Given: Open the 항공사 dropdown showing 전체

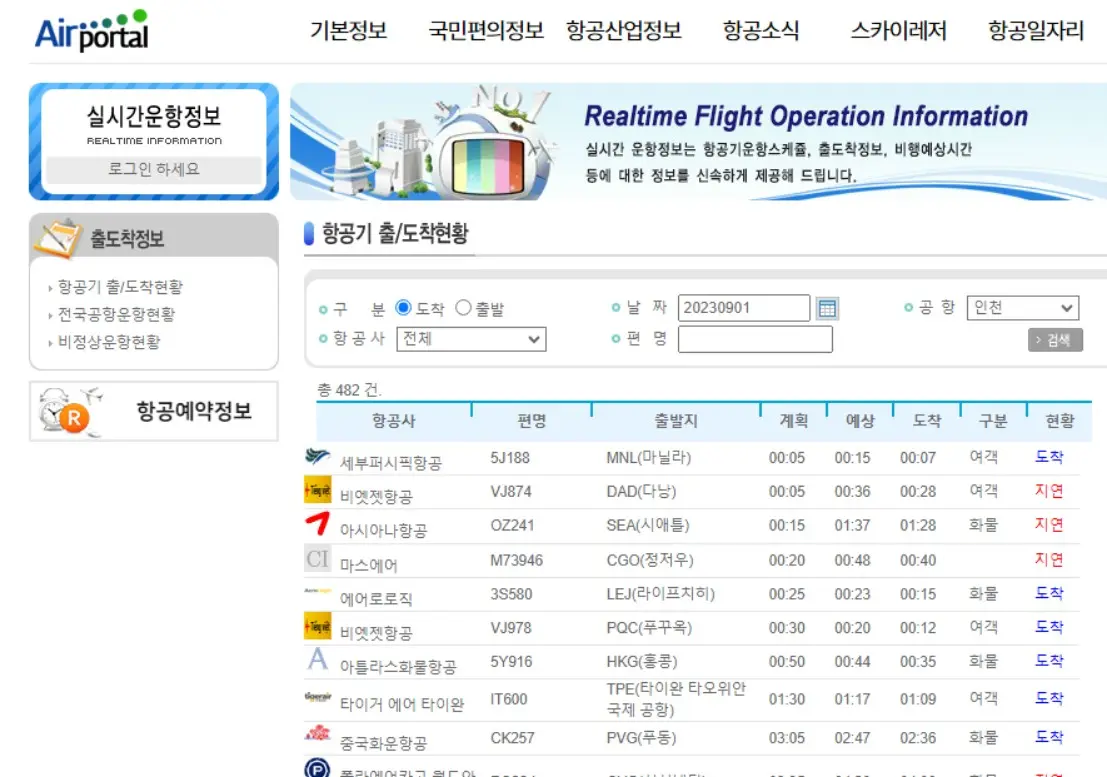Looking at the screenshot, I should pos(470,339).
